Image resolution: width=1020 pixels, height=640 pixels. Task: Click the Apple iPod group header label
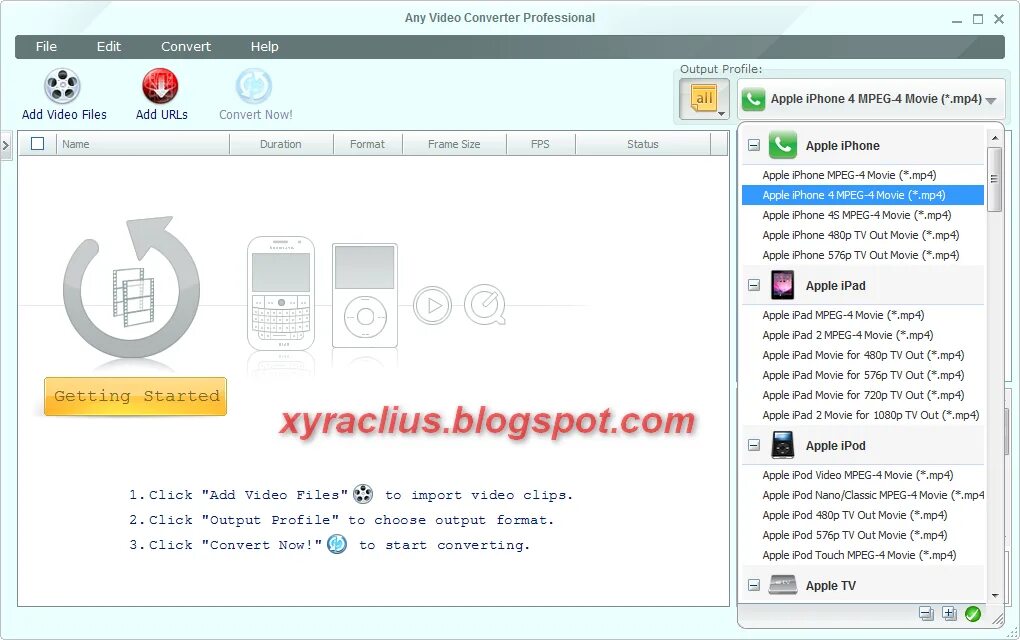click(x=835, y=446)
